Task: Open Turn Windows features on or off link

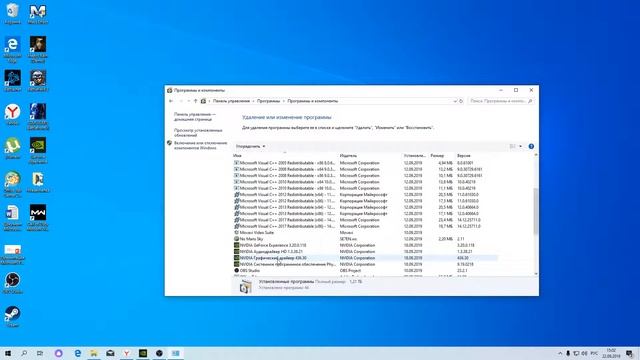Action: click(200, 145)
